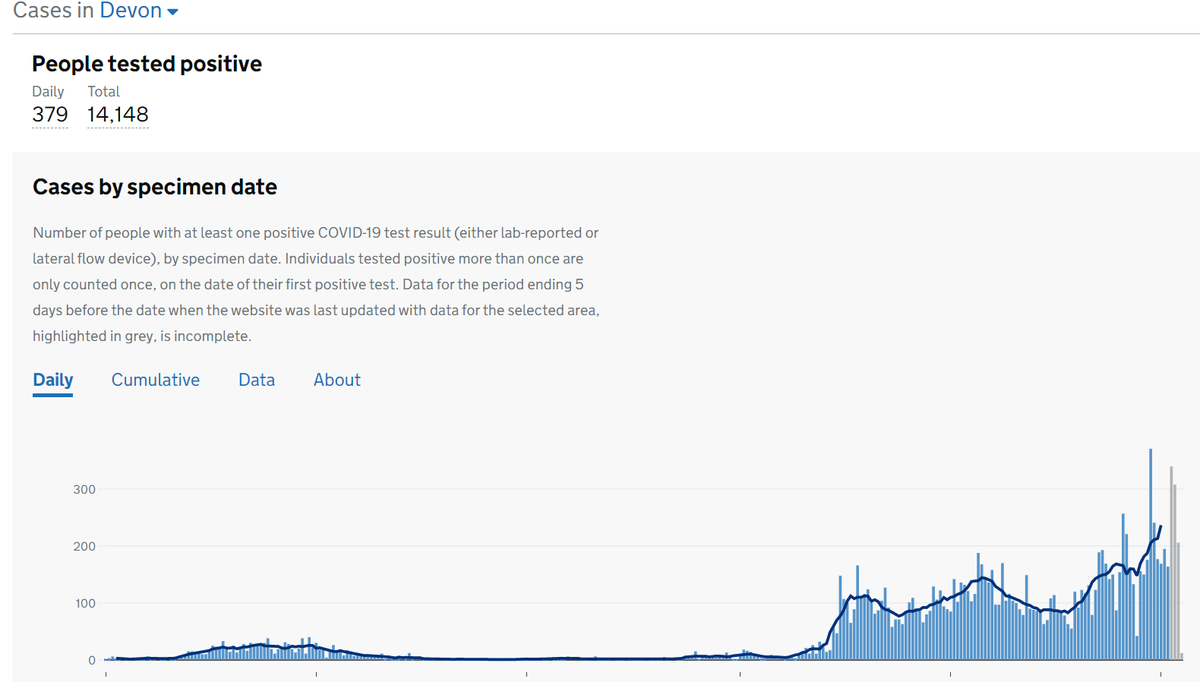
Task: Click the dropdown arrow beside Devon
Action: (172, 13)
